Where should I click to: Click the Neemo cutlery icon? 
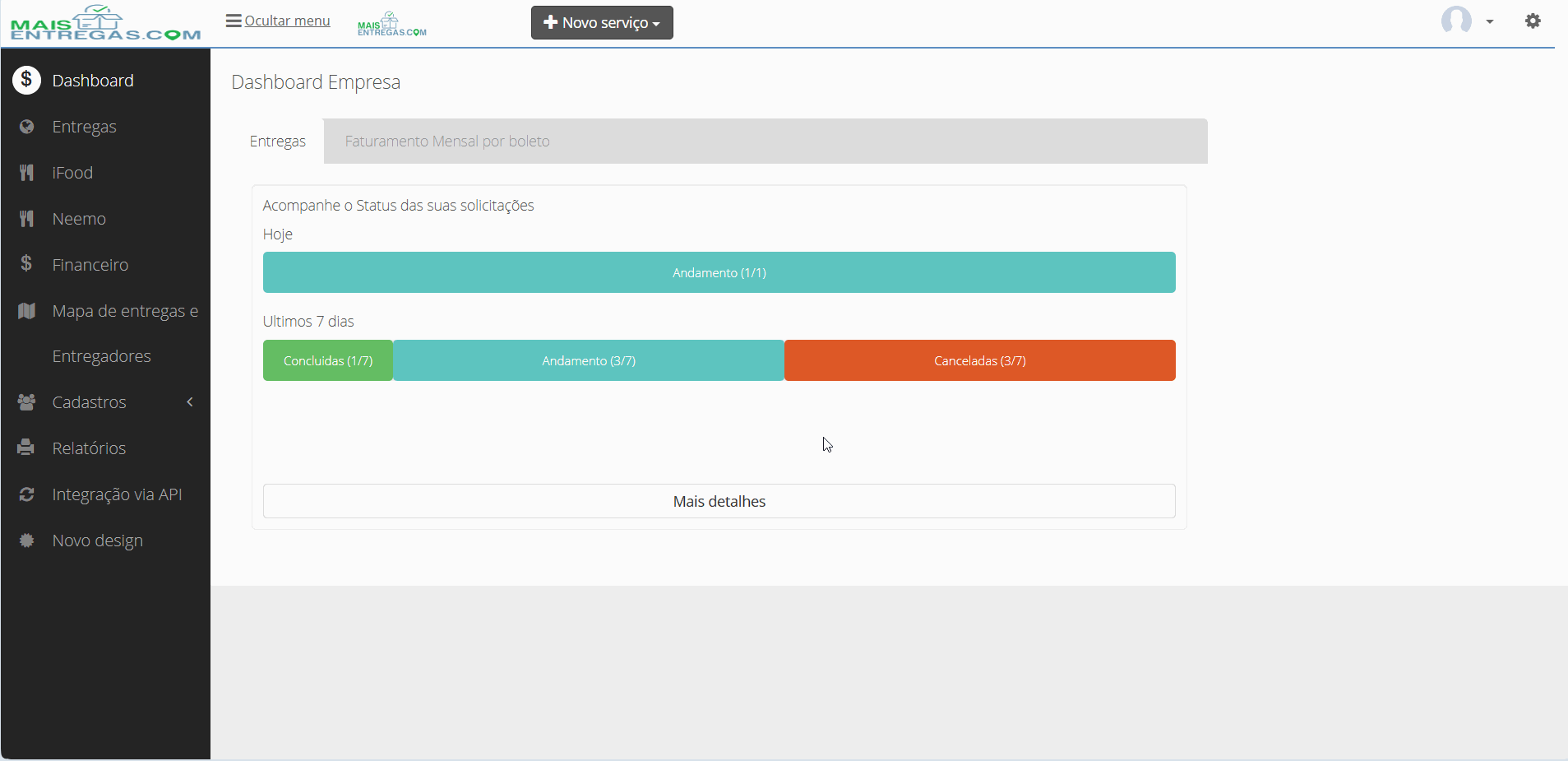tap(26, 219)
